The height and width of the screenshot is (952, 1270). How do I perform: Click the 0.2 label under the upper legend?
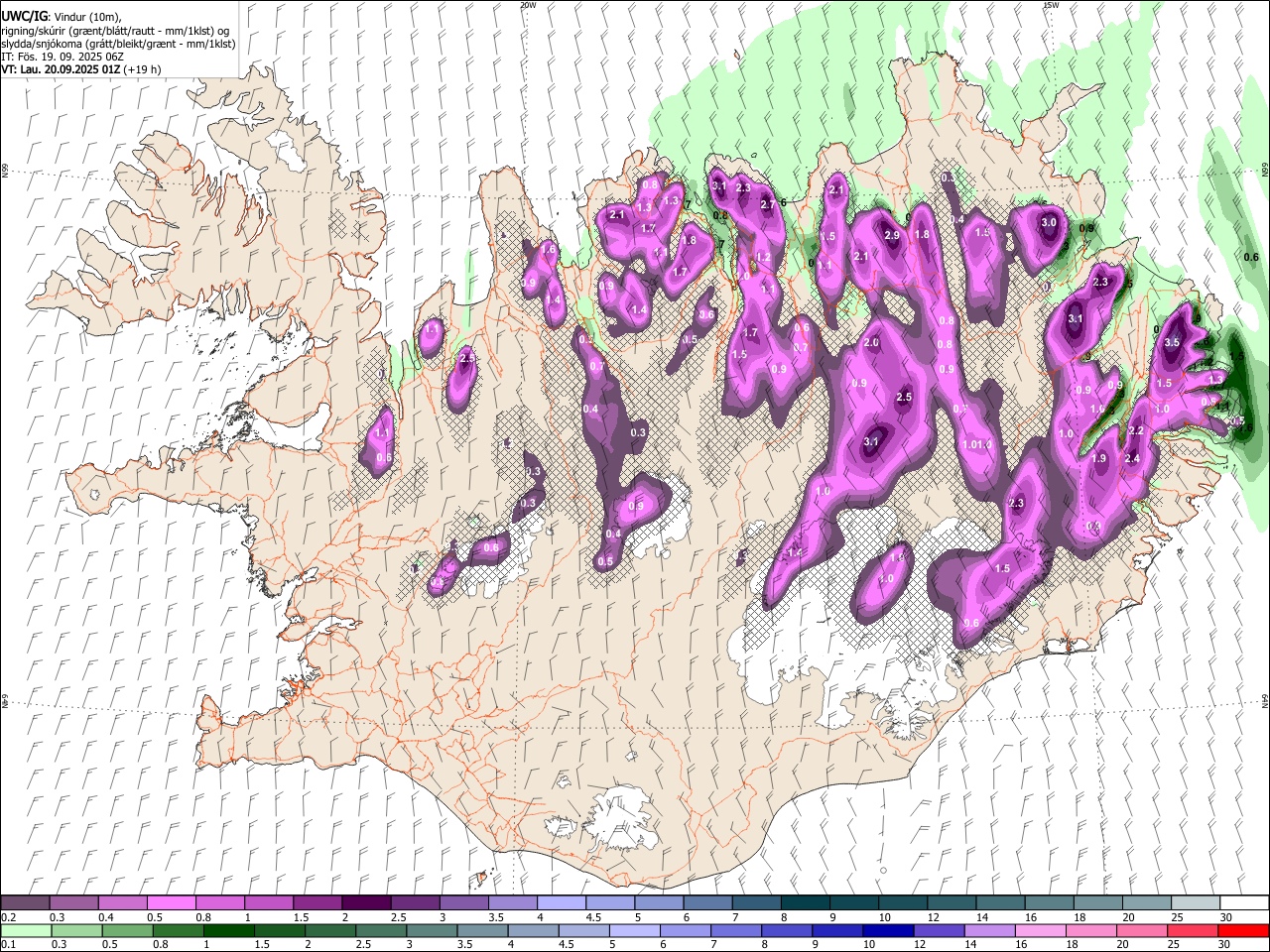8,917
